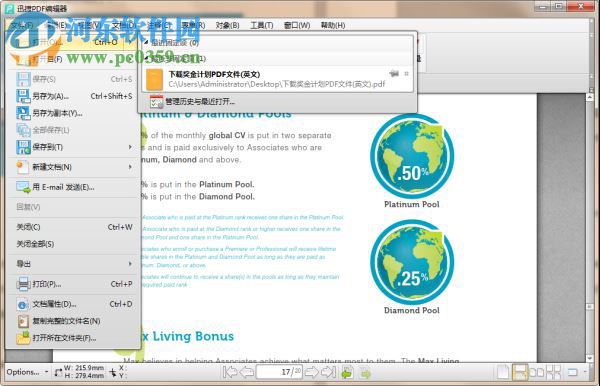
Task: Click the split arrow beside 打开(O)...
Action: click(130, 42)
